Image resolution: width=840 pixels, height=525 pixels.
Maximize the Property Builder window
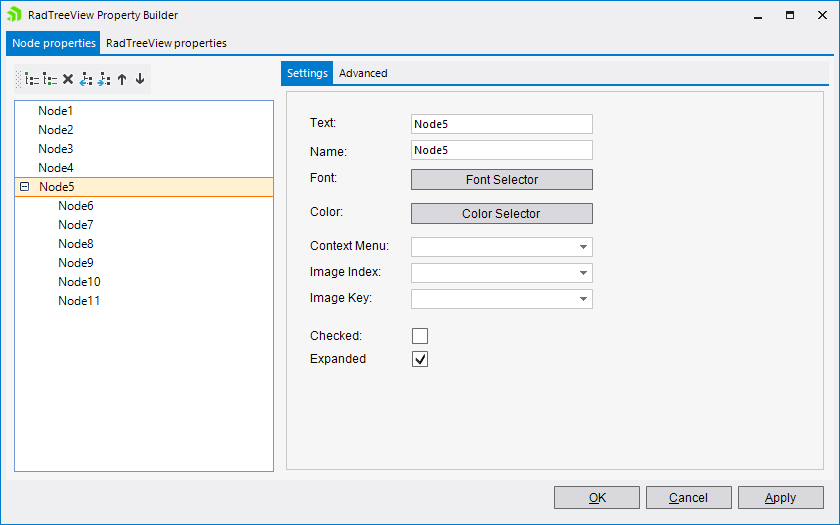pyautogui.click(x=790, y=15)
